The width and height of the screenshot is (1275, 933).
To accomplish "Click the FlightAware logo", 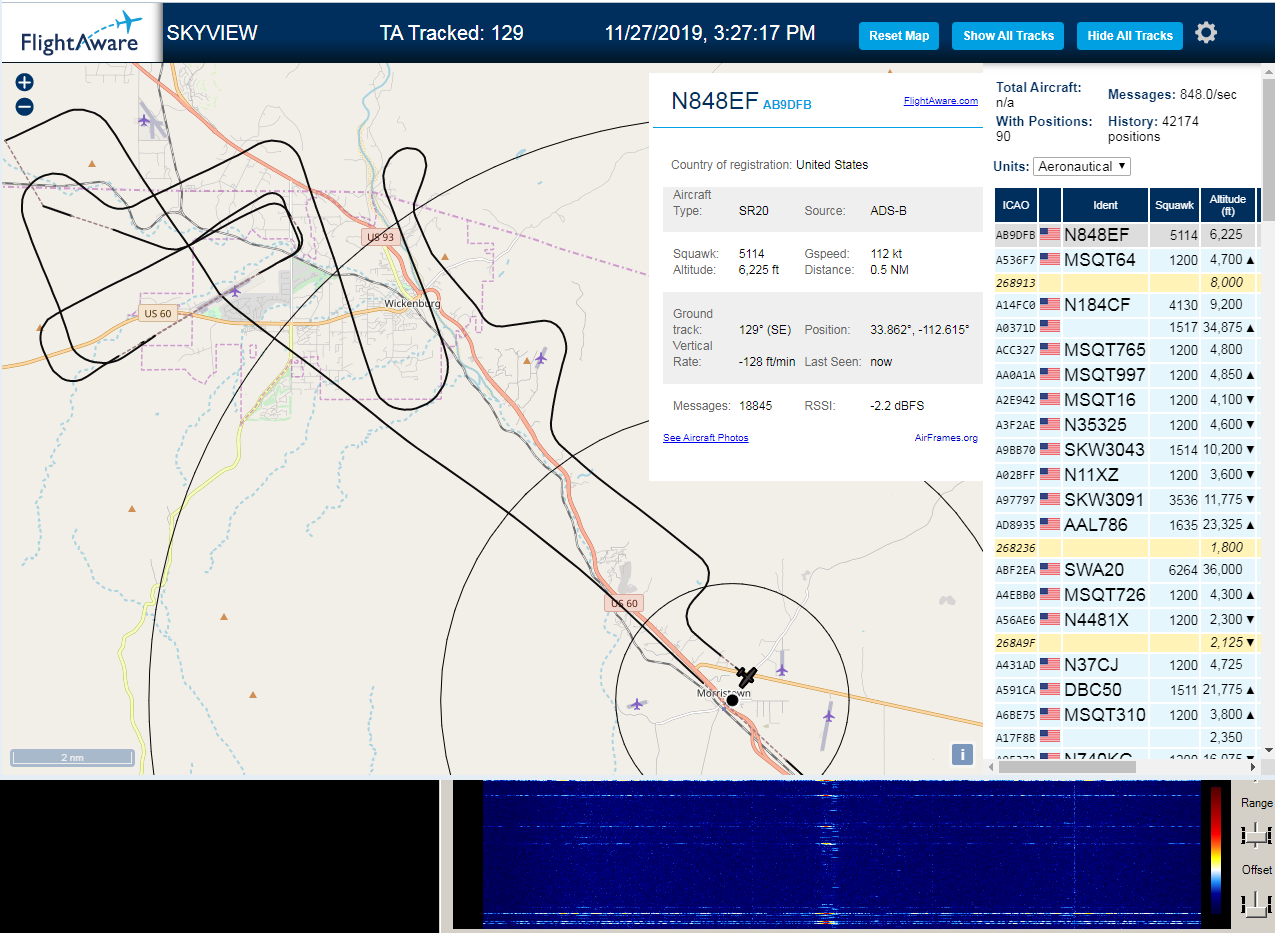I will [x=81, y=33].
